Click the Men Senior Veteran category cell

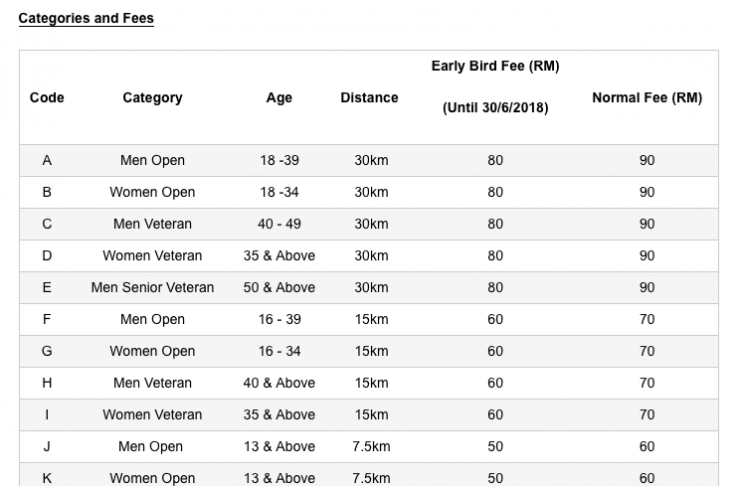point(152,287)
